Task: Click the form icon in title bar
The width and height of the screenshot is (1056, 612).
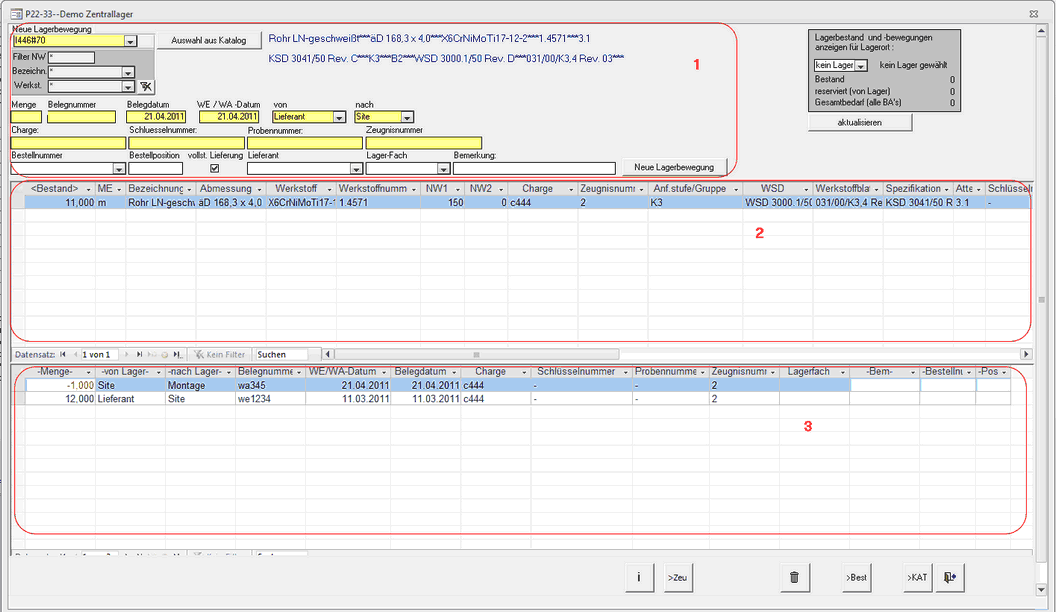Action: (15, 14)
